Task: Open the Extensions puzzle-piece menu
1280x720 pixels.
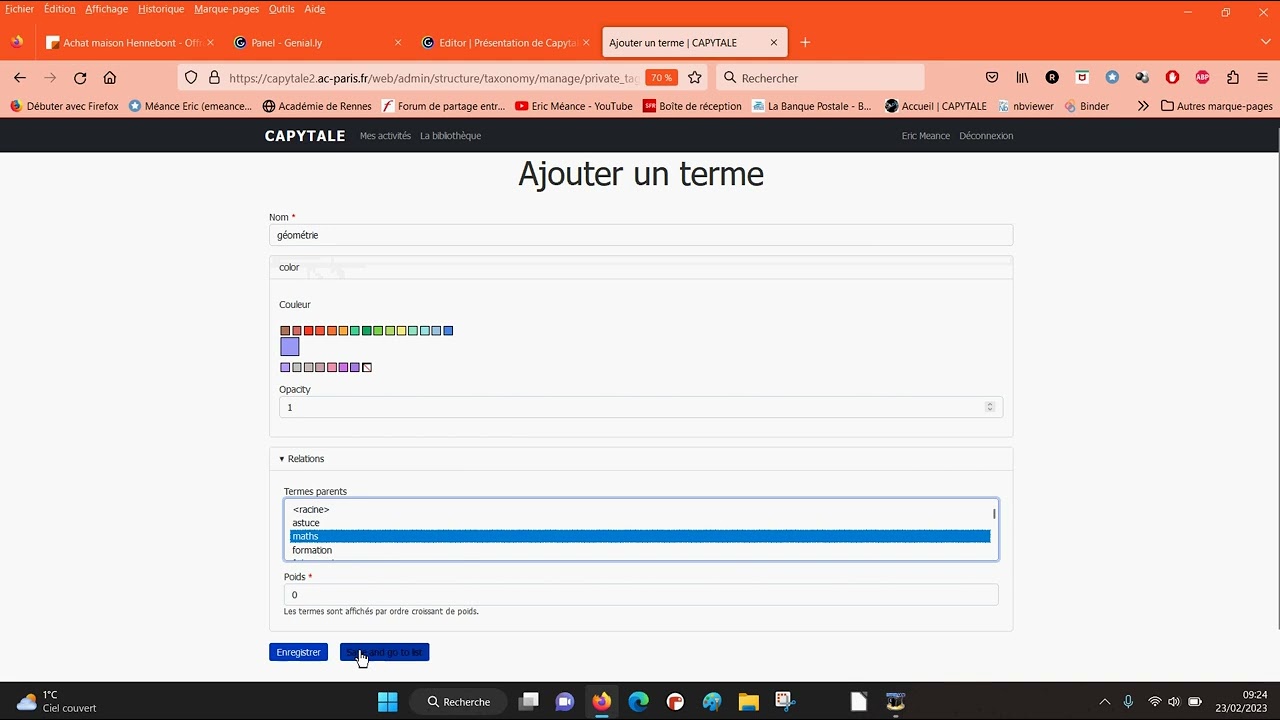Action: coord(1232,78)
